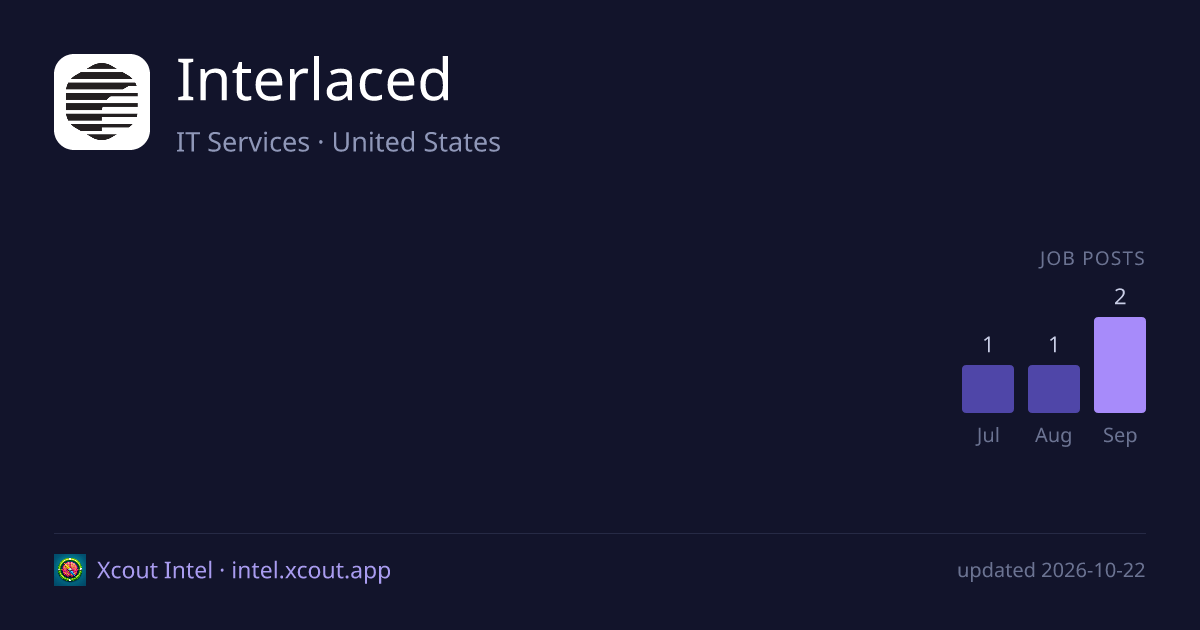Click the updated 2026-10-22 timestamp

pyautogui.click(x=1051, y=570)
